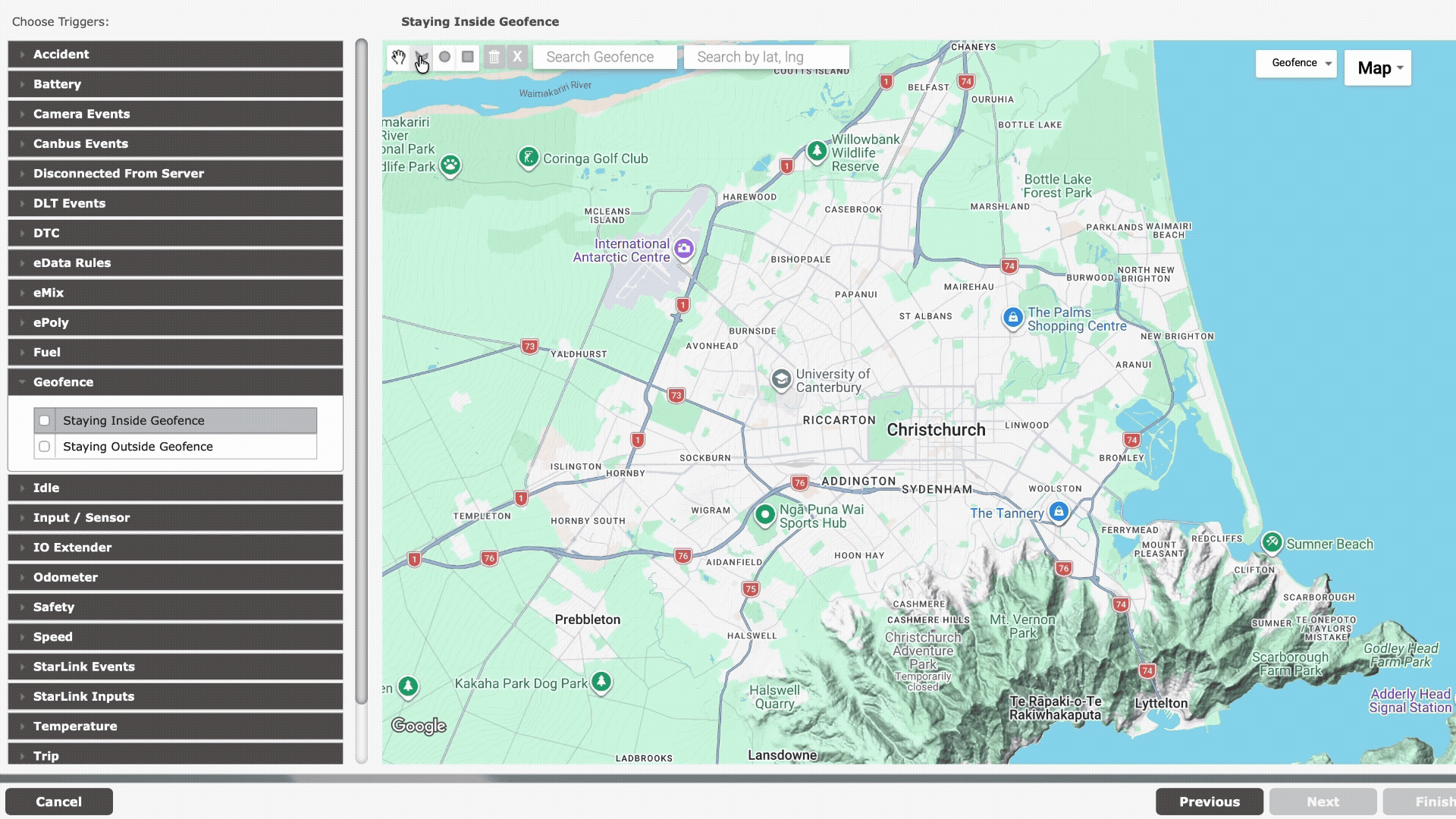Select the pan hand map tool
This screenshot has width=1456, height=819.
(398, 57)
